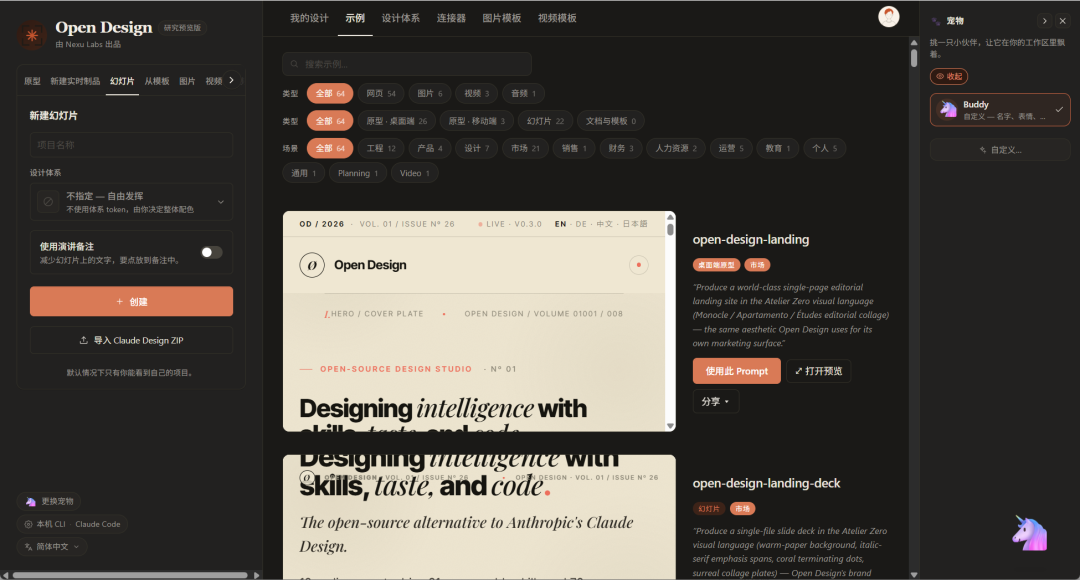Viewport: 1080px width, 580px height.
Task: Switch to the 新建实时制品 sidebar tab
Action: [x=75, y=81]
